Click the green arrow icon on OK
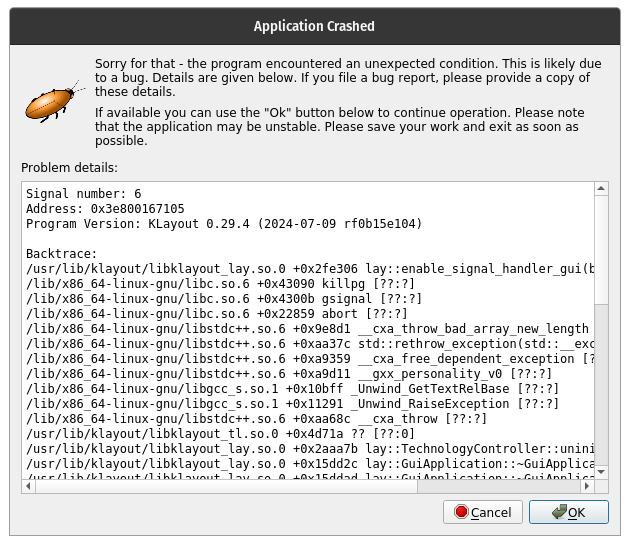Screen dimensions: 630x545 pyautogui.click(x=559, y=512)
